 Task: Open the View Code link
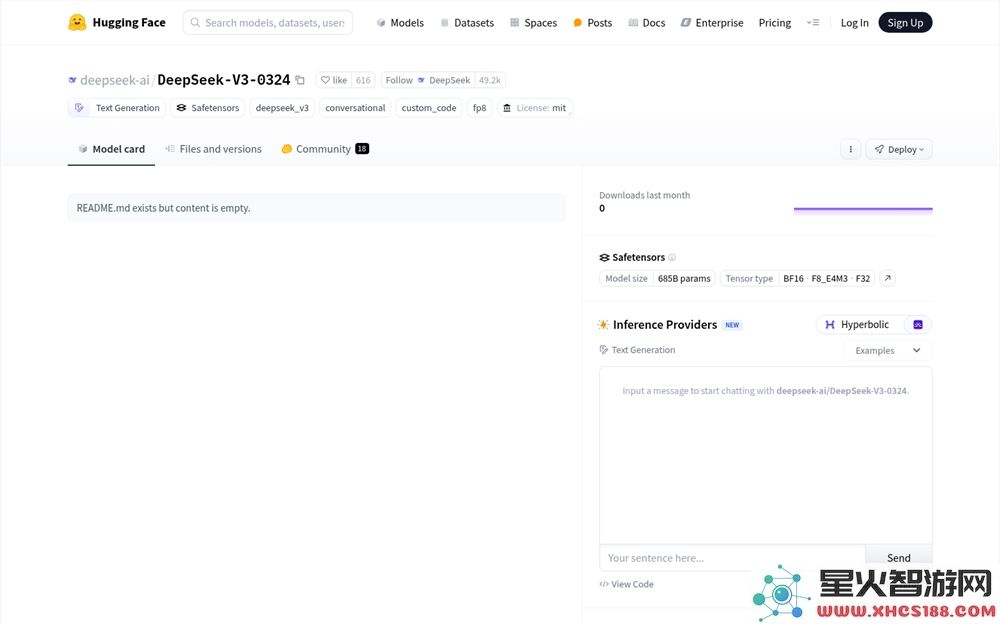pos(627,584)
